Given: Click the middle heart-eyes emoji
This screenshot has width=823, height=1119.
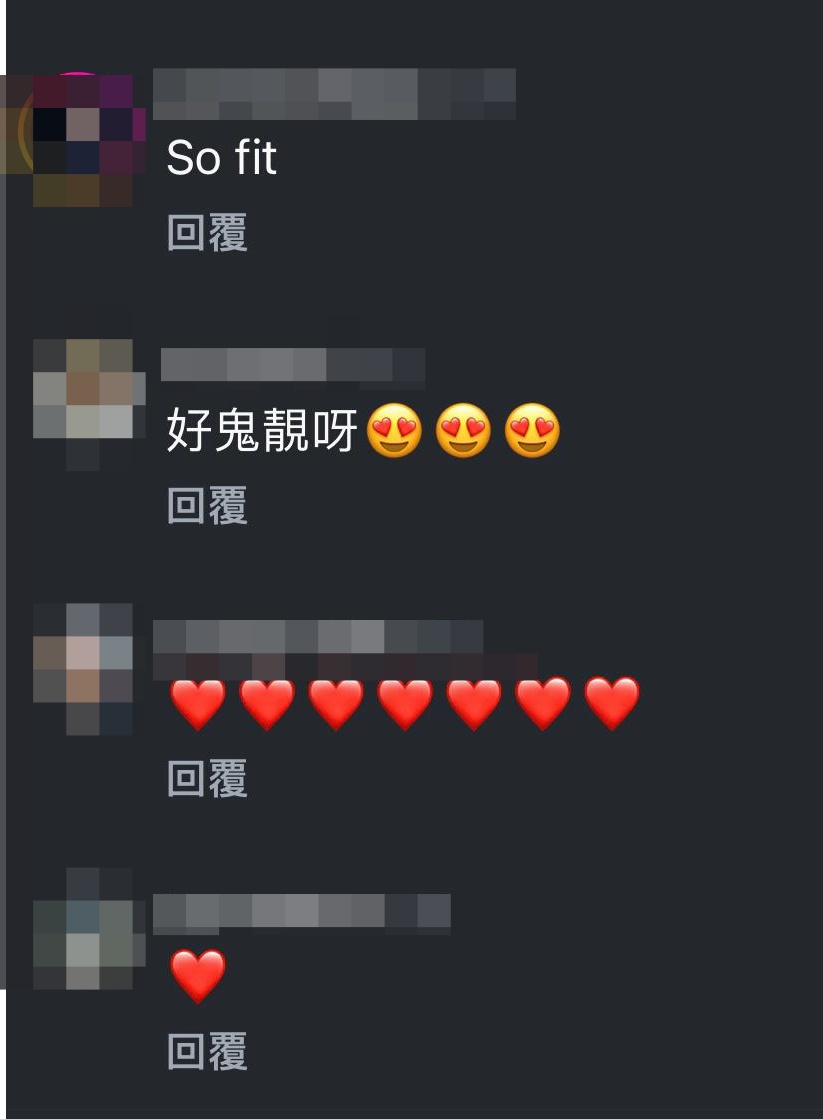Looking at the screenshot, I should [x=463, y=430].
